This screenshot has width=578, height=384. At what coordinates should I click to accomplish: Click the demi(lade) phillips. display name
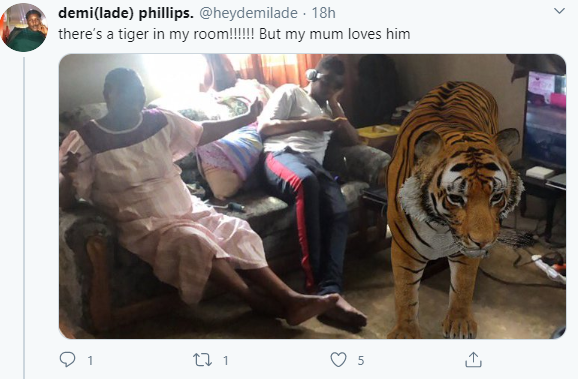(126, 13)
